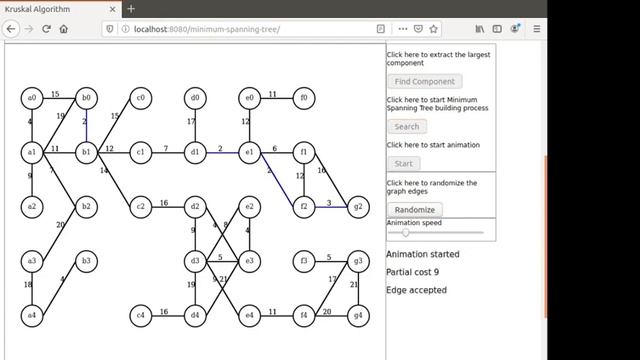
Task: Open the hamburger application menu
Action: click(x=537, y=29)
